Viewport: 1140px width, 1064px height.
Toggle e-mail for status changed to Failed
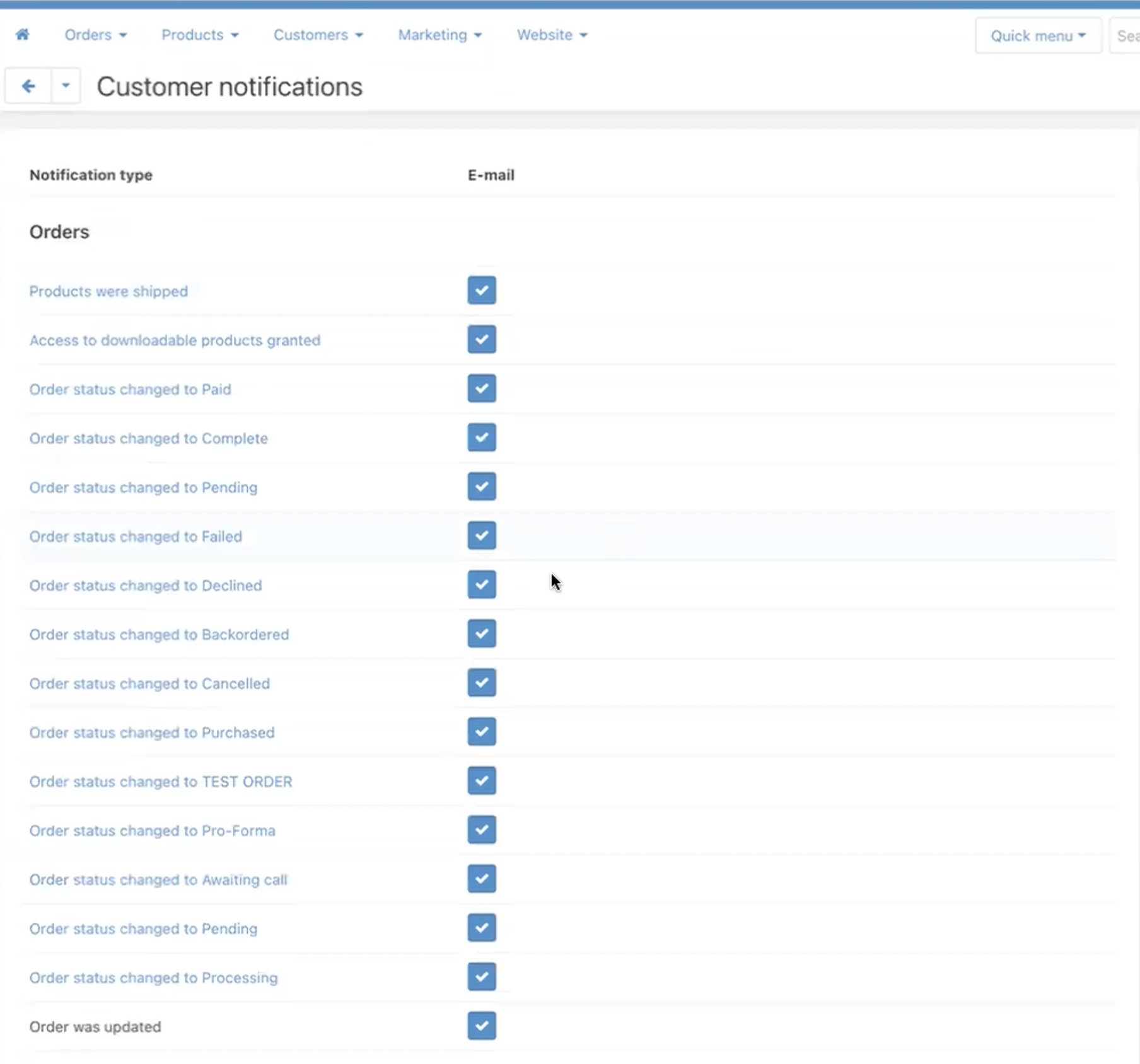[x=482, y=536]
